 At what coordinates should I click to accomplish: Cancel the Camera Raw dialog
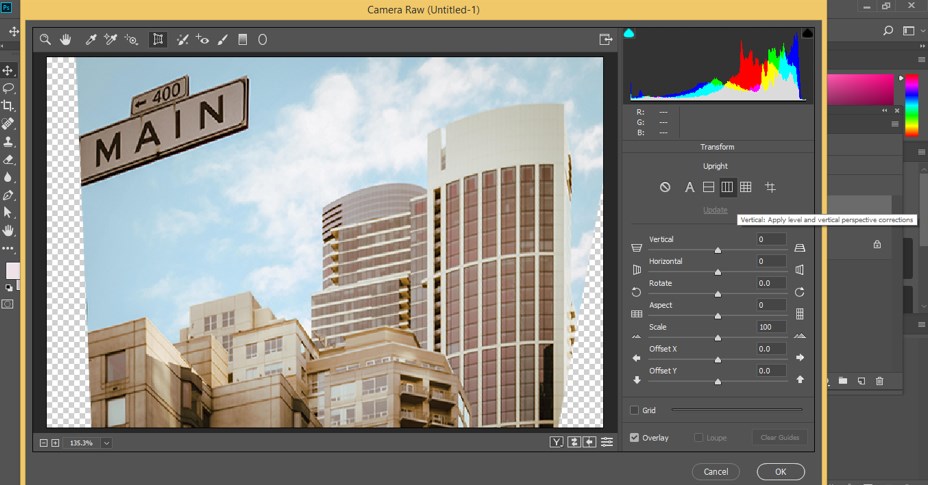[716, 471]
